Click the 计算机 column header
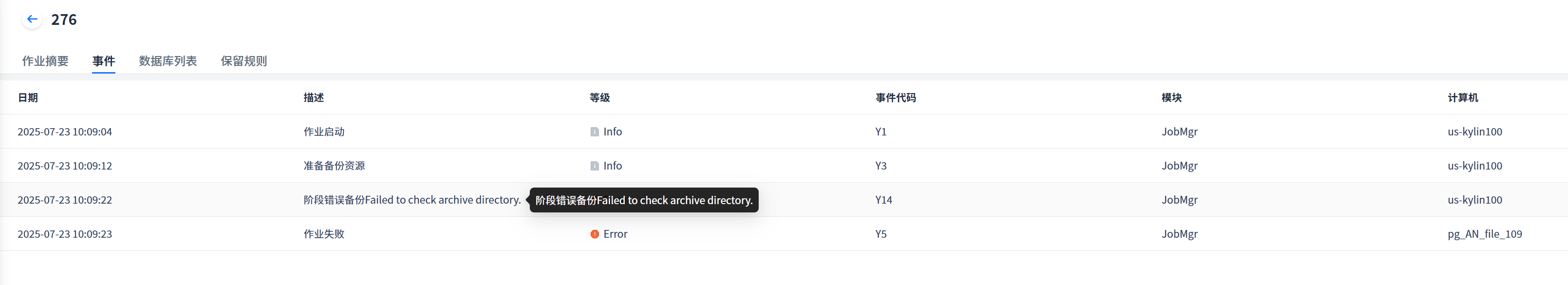 pos(1463,97)
